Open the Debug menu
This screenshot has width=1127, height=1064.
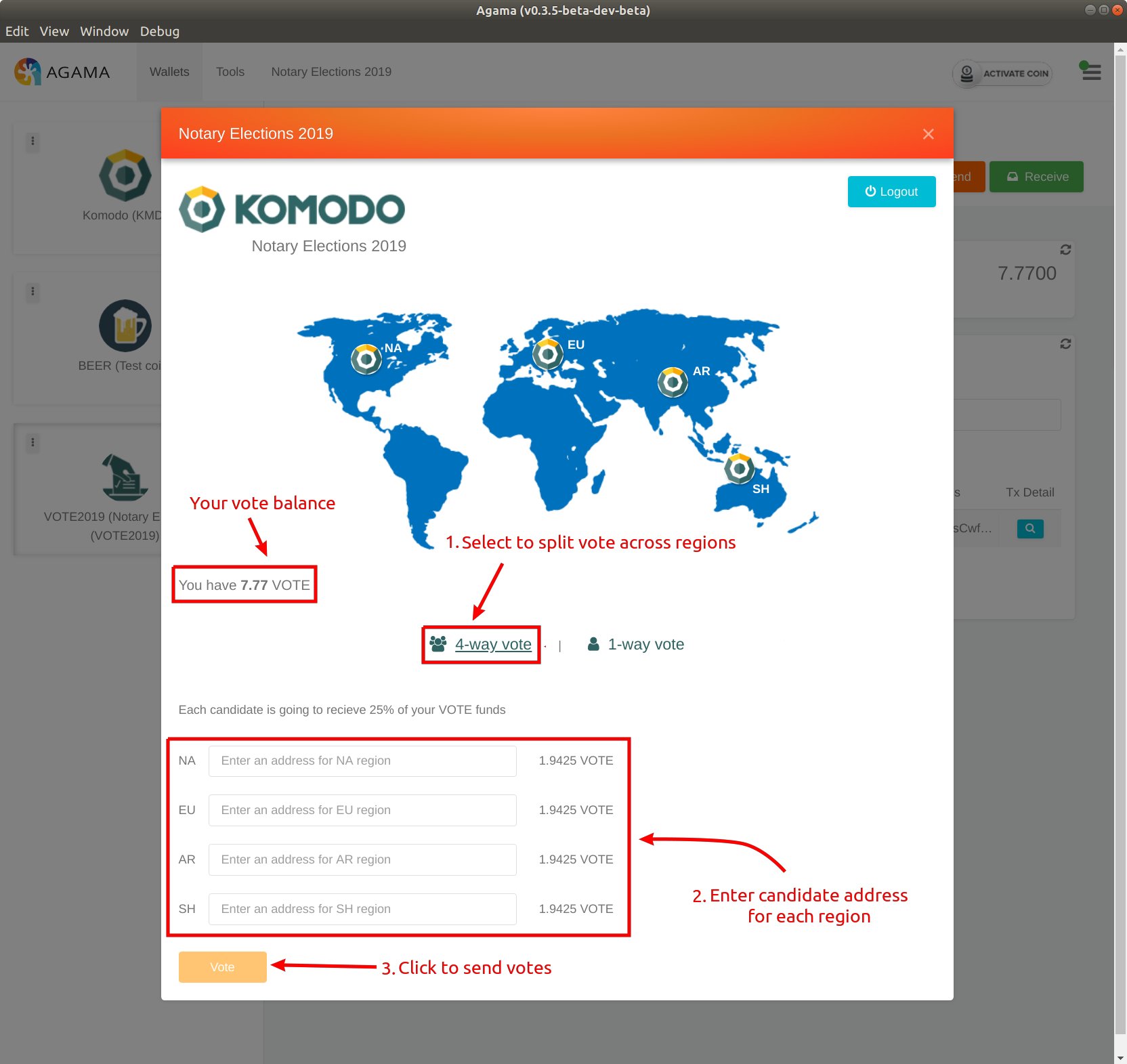point(160,31)
